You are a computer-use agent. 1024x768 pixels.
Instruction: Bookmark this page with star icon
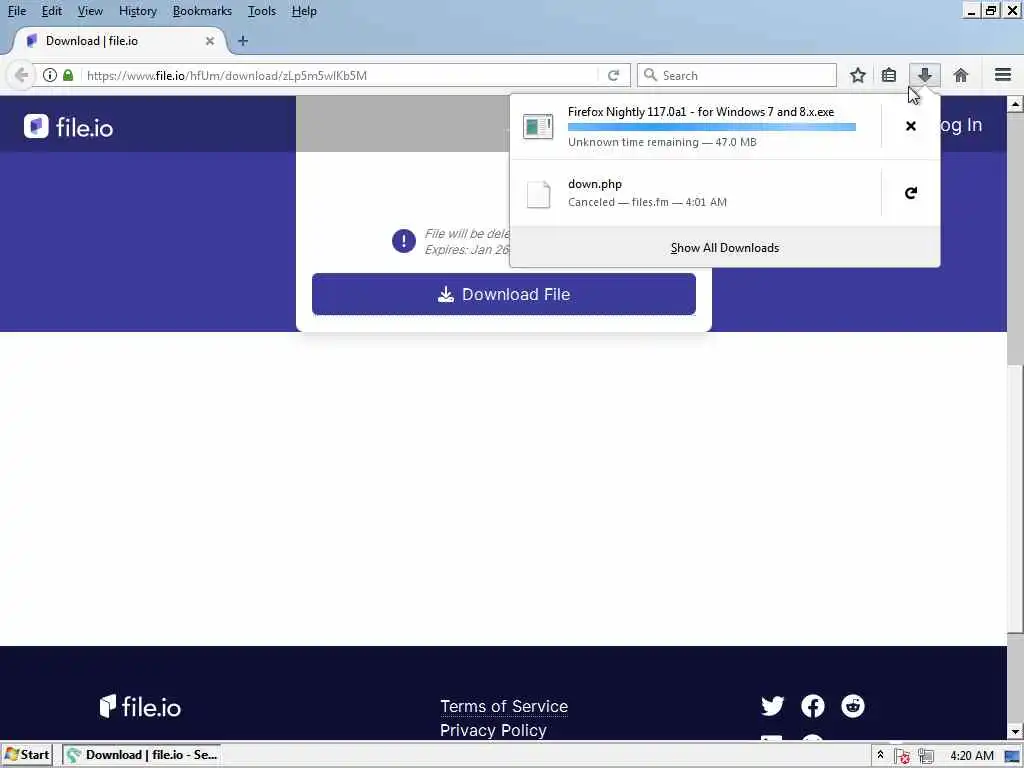(x=858, y=75)
